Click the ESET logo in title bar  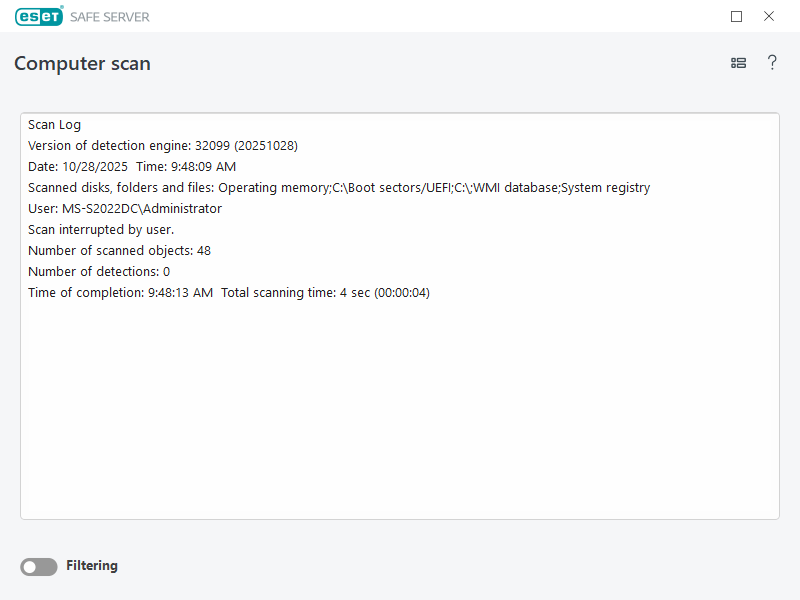tap(39, 16)
